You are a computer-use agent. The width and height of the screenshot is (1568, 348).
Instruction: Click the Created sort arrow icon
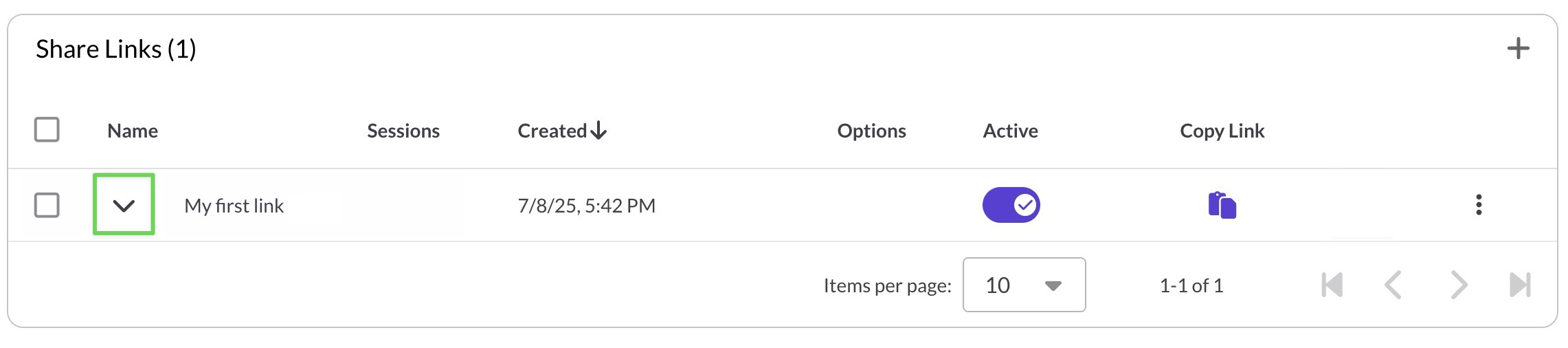(598, 131)
